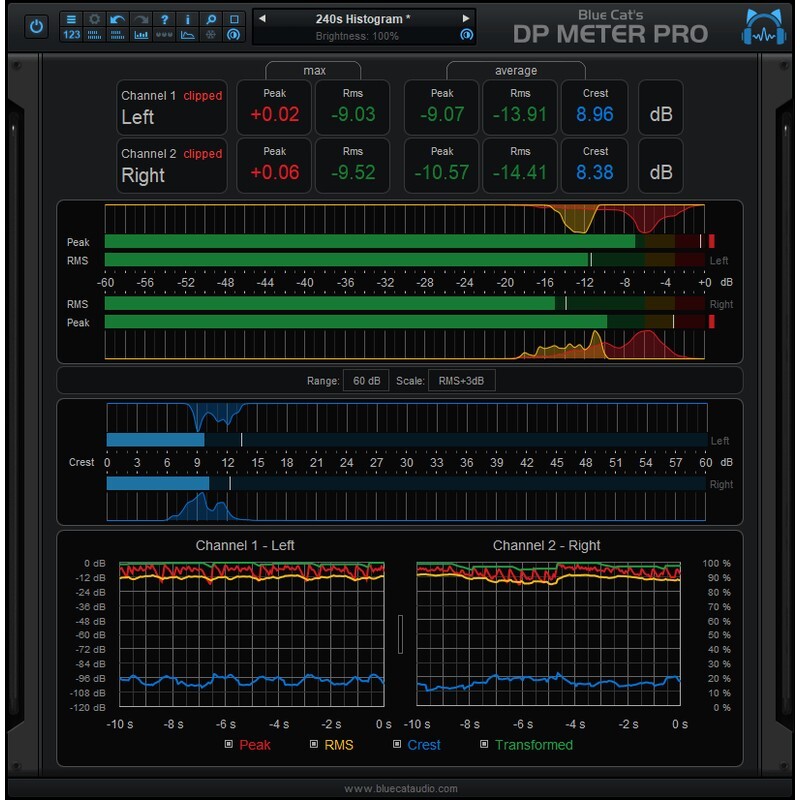Enable the Peak curve legend checkbox
This screenshot has height=800, width=800.
(x=228, y=744)
